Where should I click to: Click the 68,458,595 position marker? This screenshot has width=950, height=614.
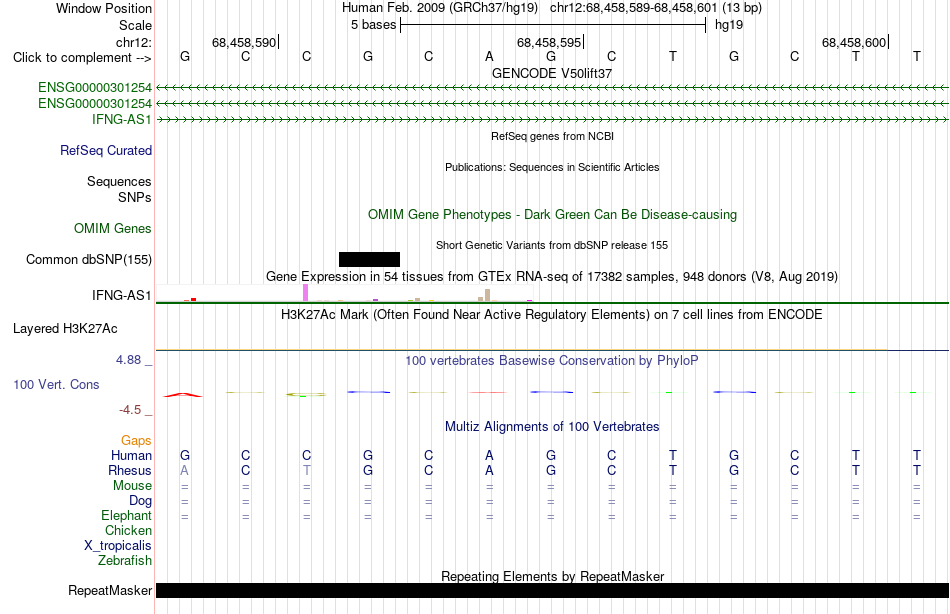(x=549, y=42)
